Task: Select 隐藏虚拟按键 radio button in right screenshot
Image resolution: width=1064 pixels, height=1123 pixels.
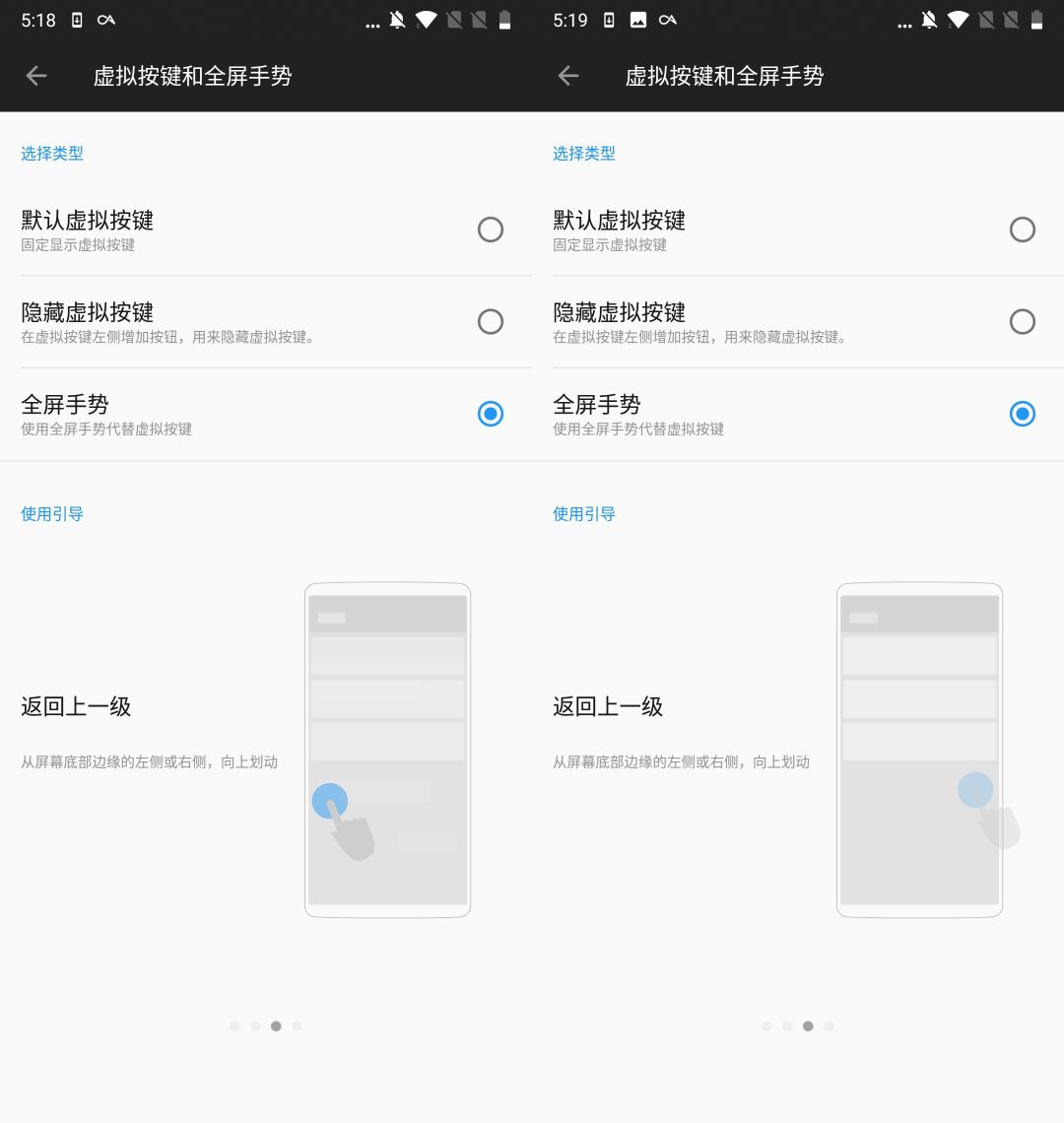Action: click(x=1023, y=322)
